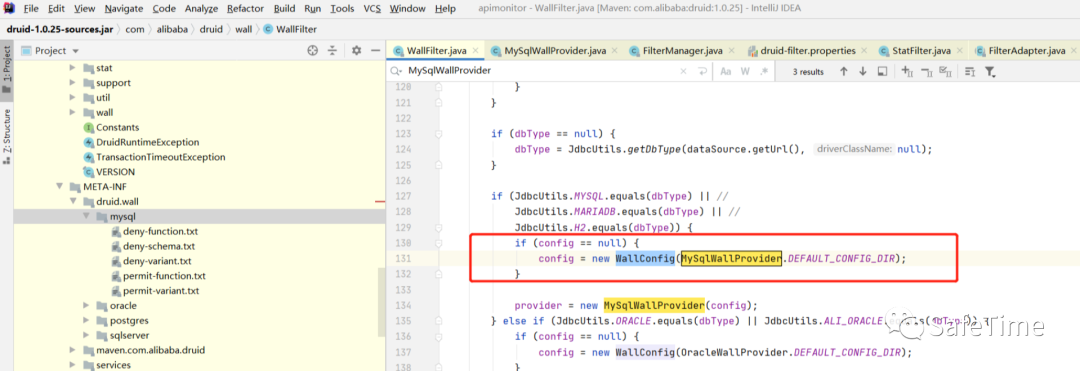
Task: Switch to FilterAdapter.java tab
Action: [1026, 51]
